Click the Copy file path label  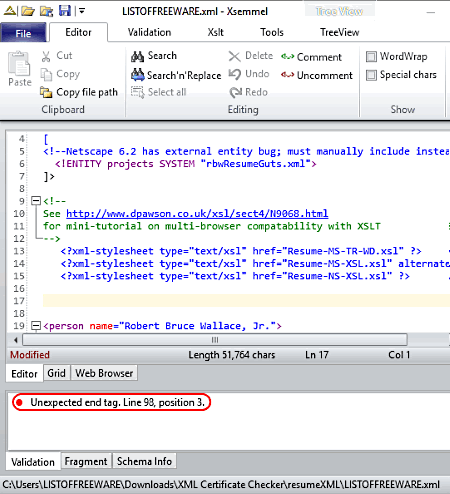point(87,92)
